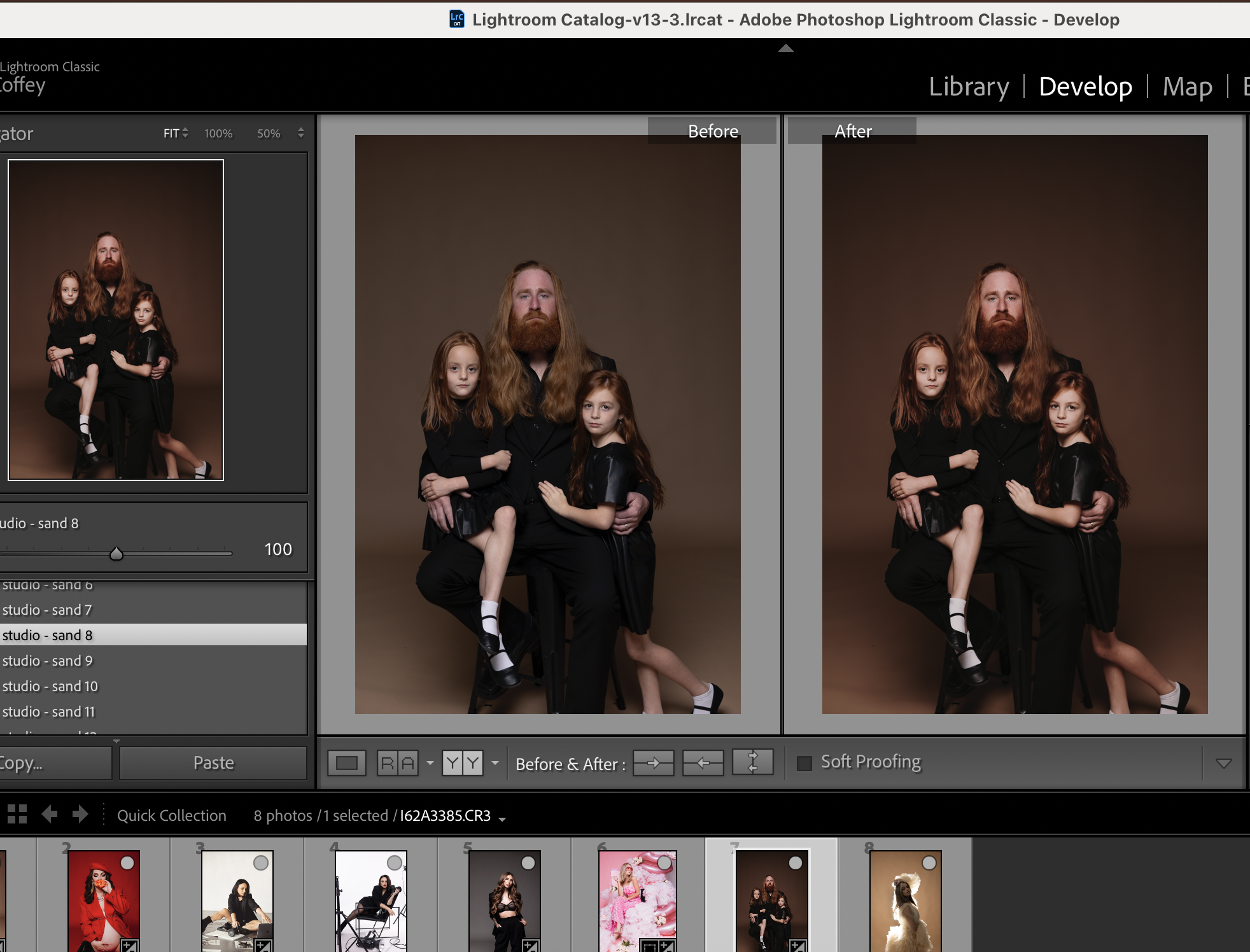Switch to Loupe single view mode
Screen dimensions: 1250x952
[347, 763]
